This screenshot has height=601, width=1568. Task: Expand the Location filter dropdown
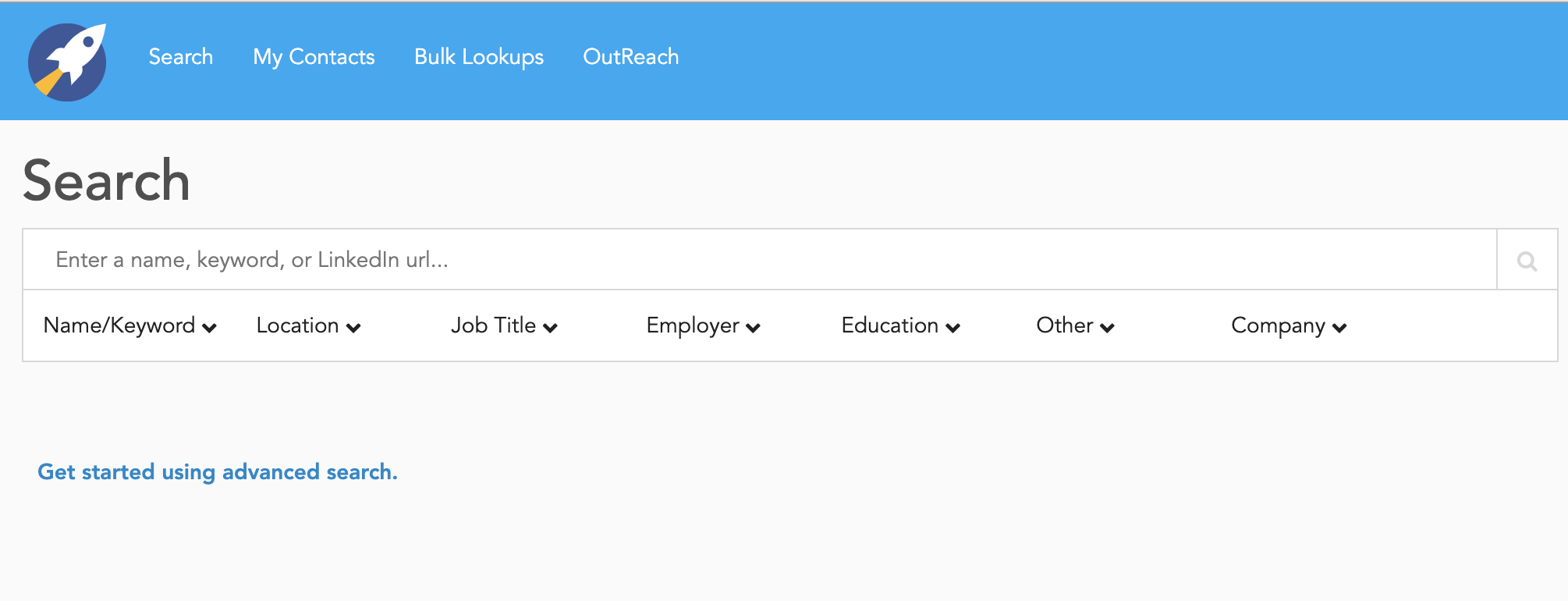tap(308, 325)
